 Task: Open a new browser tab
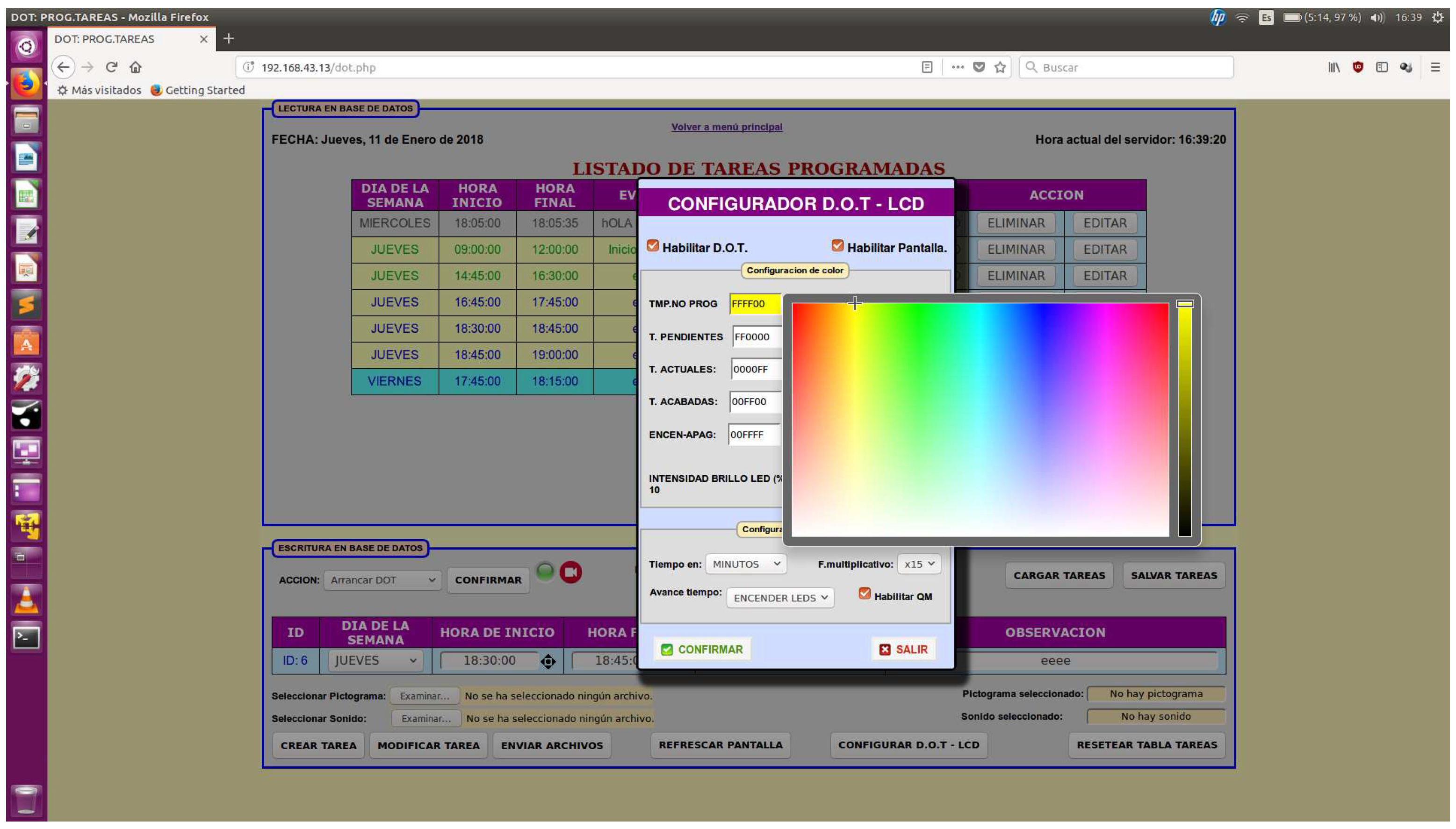tap(229, 39)
